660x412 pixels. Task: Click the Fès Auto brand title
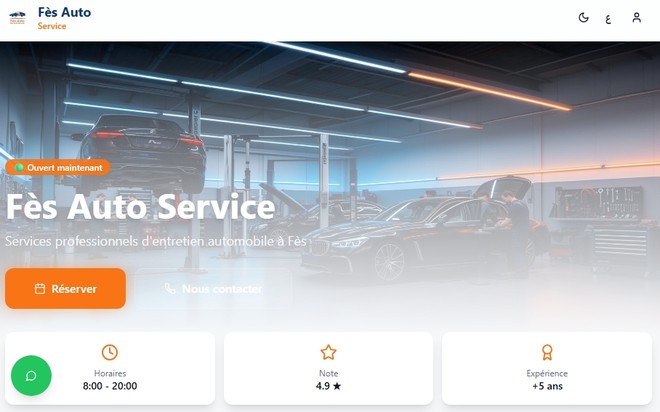(64, 12)
